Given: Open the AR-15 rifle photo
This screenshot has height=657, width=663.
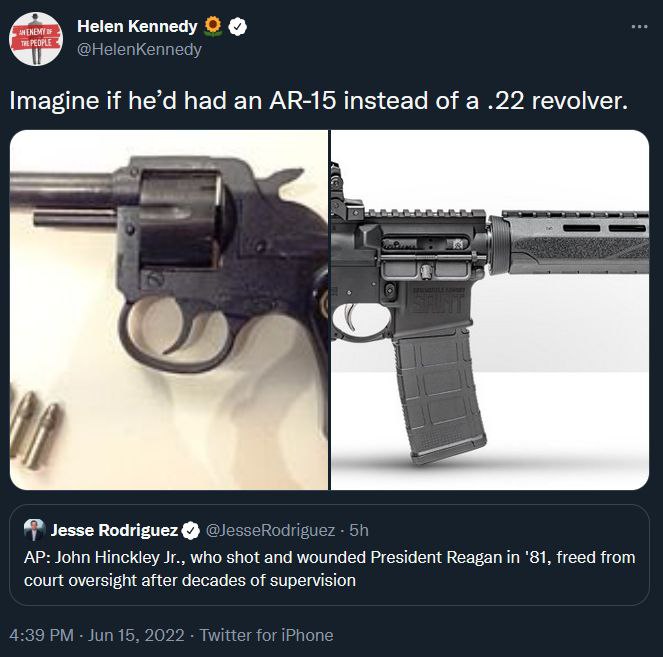Looking at the screenshot, I should [x=490, y=310].
